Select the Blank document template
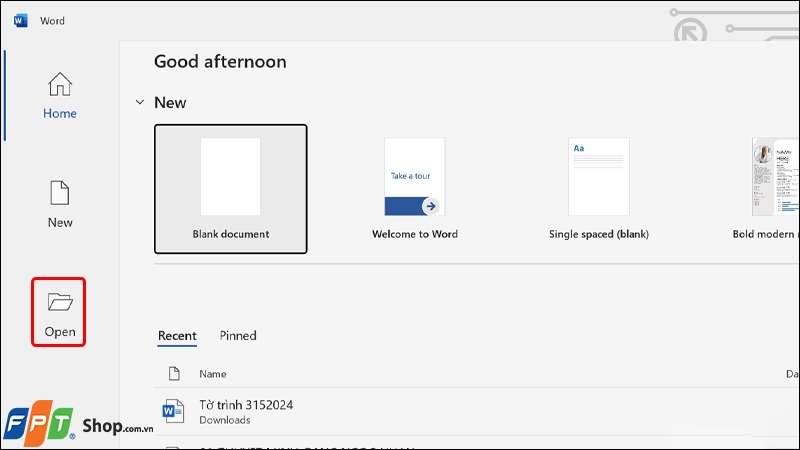800x450 pixels. click(x=231, y=189)
